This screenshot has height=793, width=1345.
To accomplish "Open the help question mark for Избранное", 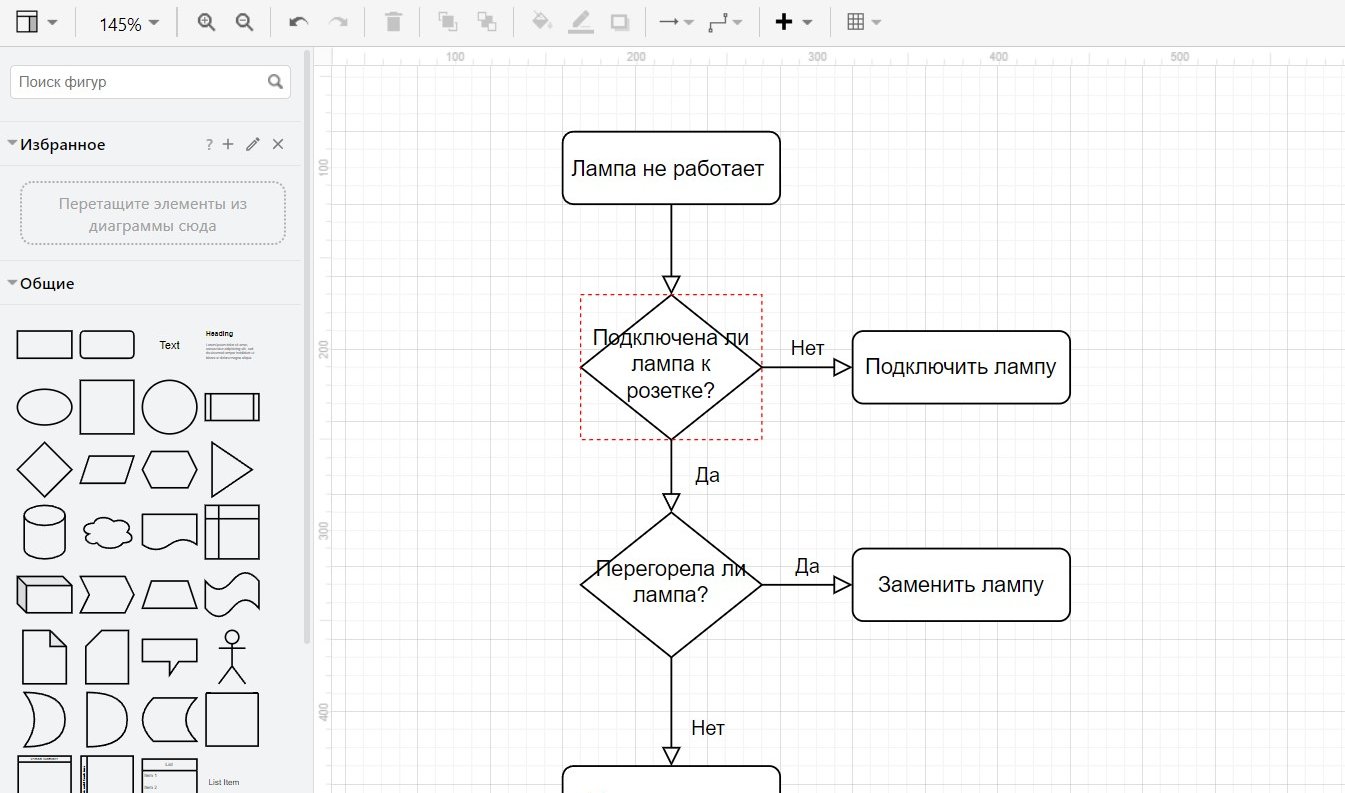I will (209, 145).
